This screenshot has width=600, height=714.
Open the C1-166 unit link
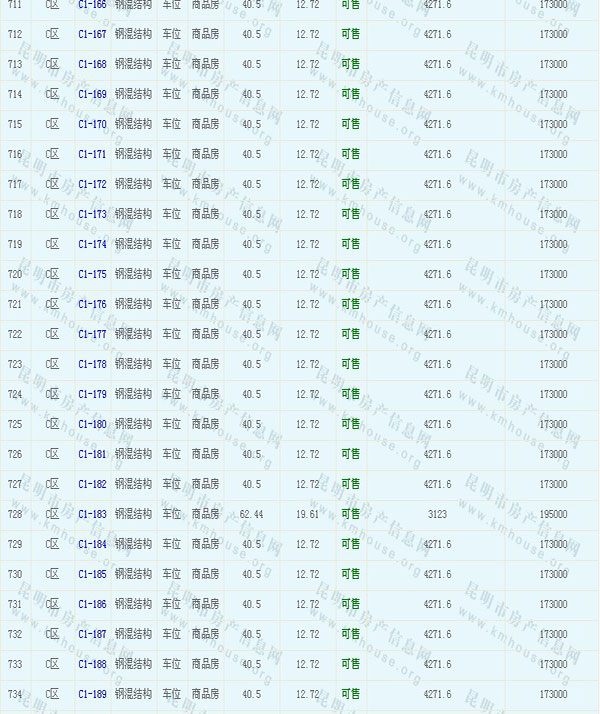point(92,5)
